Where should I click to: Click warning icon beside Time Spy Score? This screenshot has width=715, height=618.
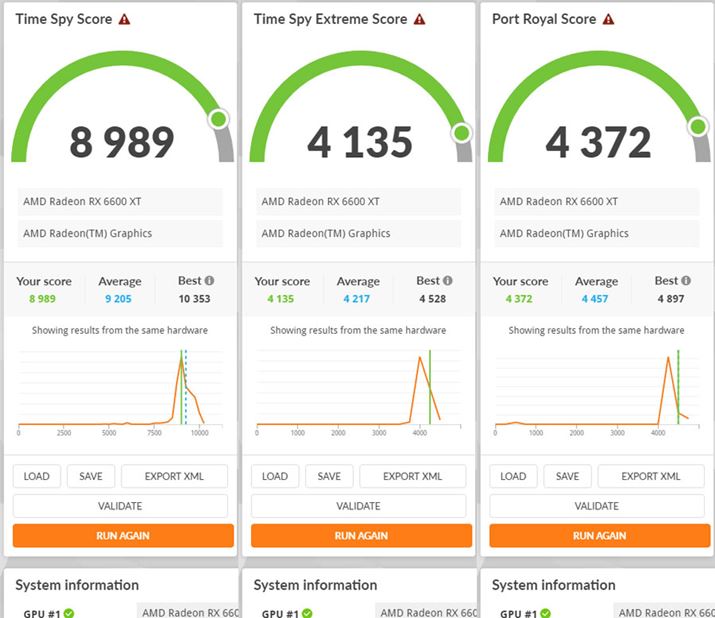point(124,19)
